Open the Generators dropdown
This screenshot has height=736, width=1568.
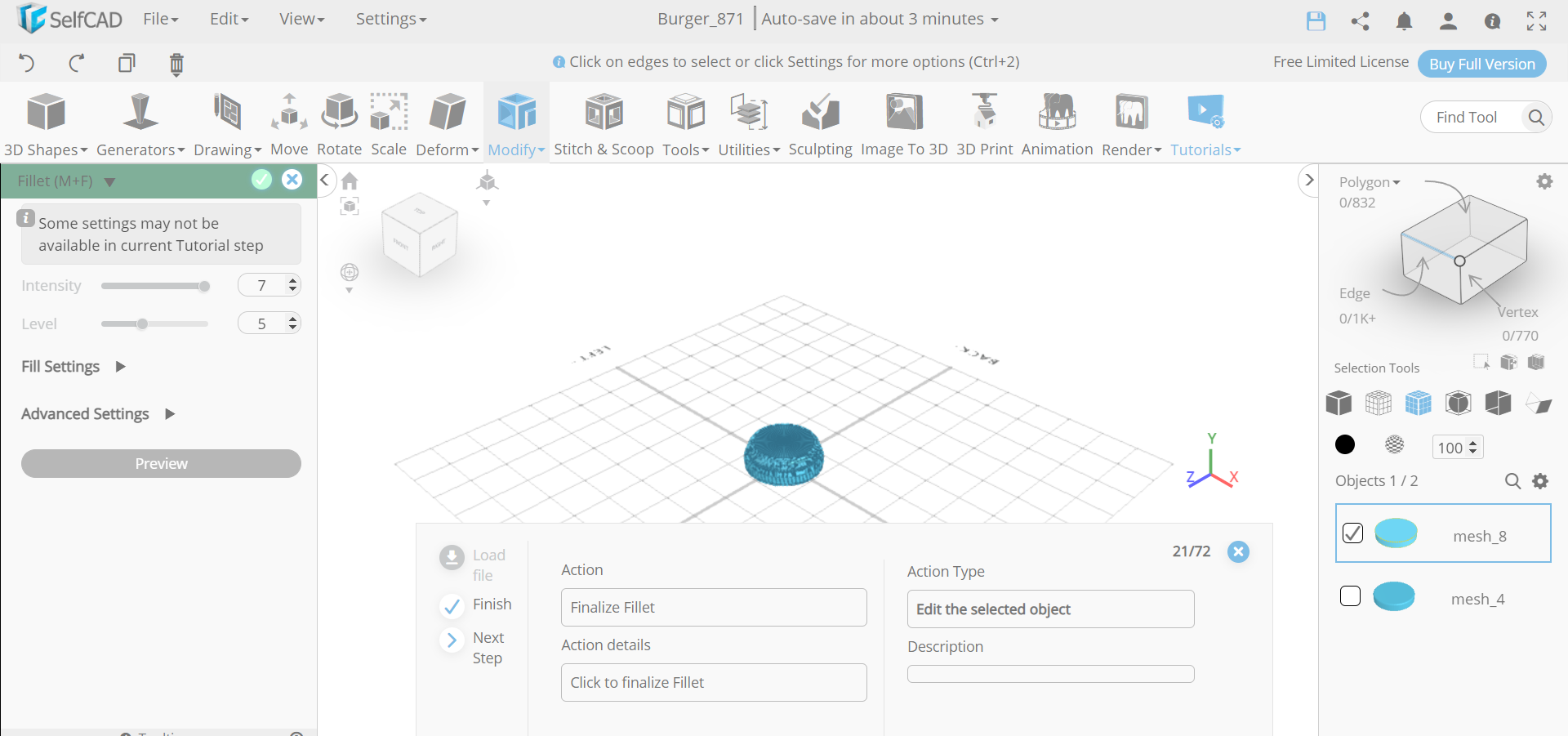coord(140,125)
